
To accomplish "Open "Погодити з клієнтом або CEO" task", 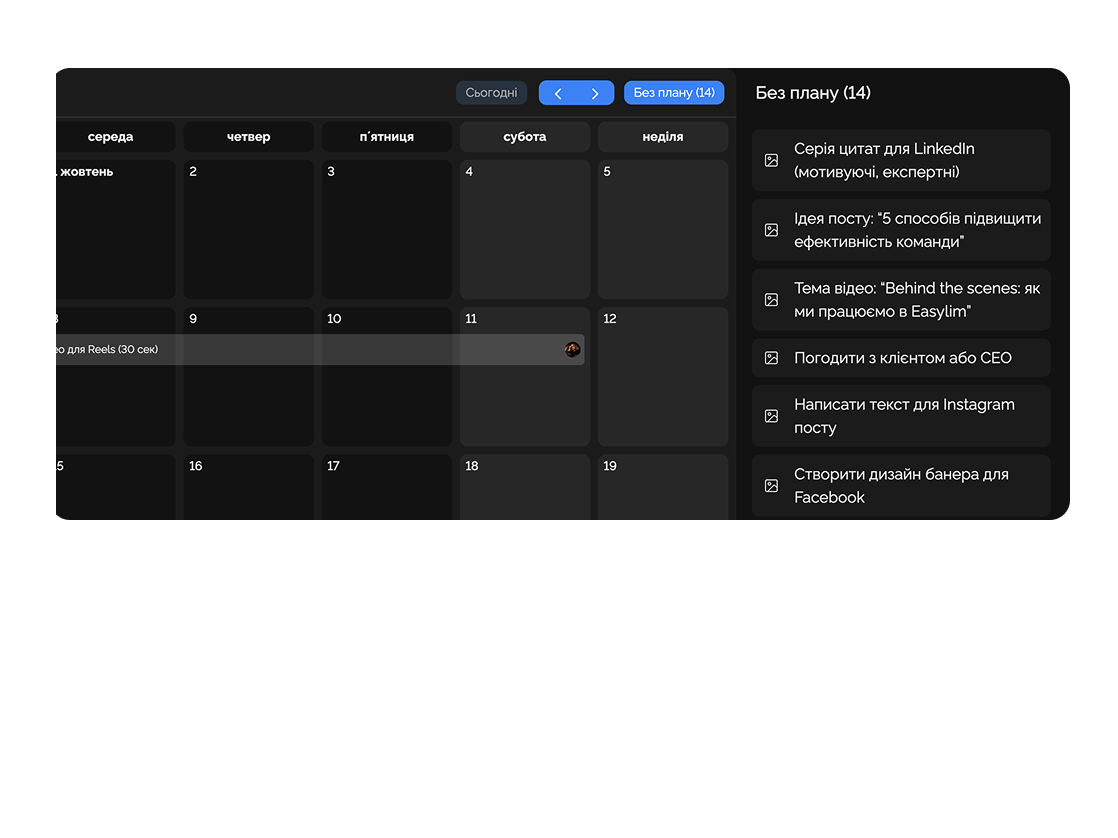I will (x=902, y=358).
